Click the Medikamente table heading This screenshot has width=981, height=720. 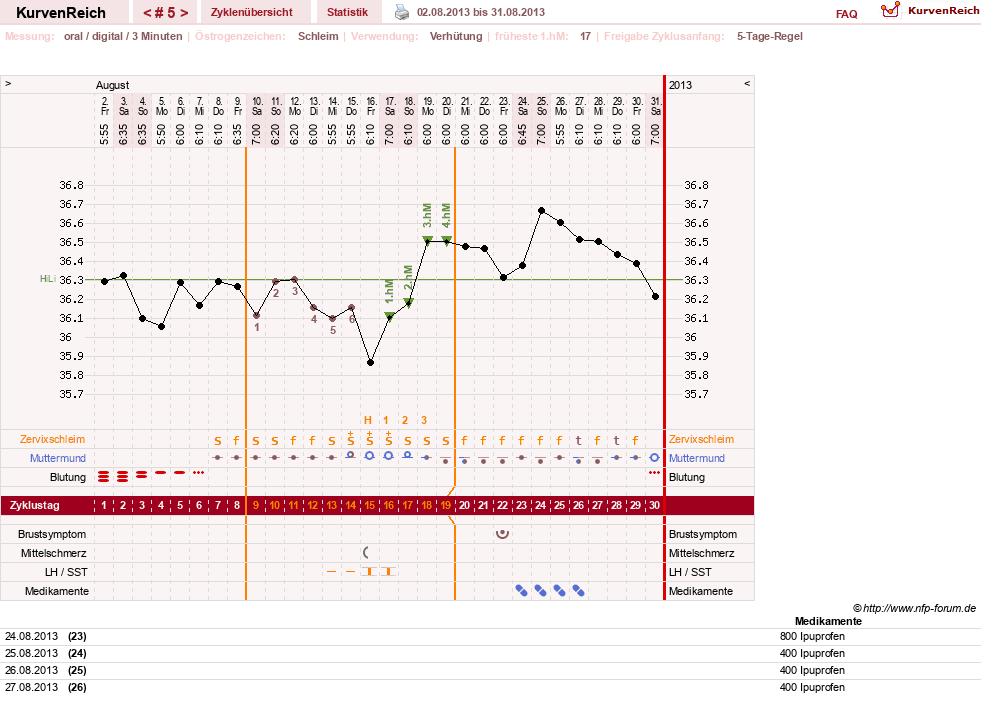click(x=828, y=621)
